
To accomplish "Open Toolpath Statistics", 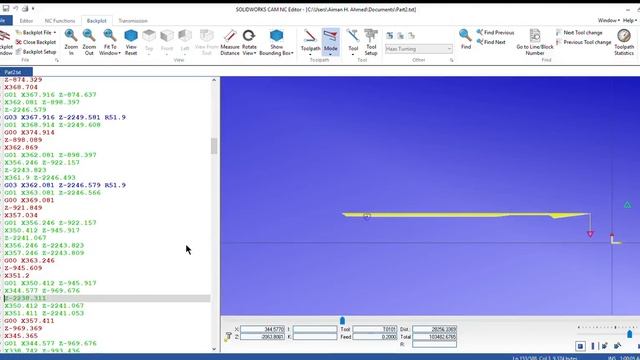I will tap(624, 42).
